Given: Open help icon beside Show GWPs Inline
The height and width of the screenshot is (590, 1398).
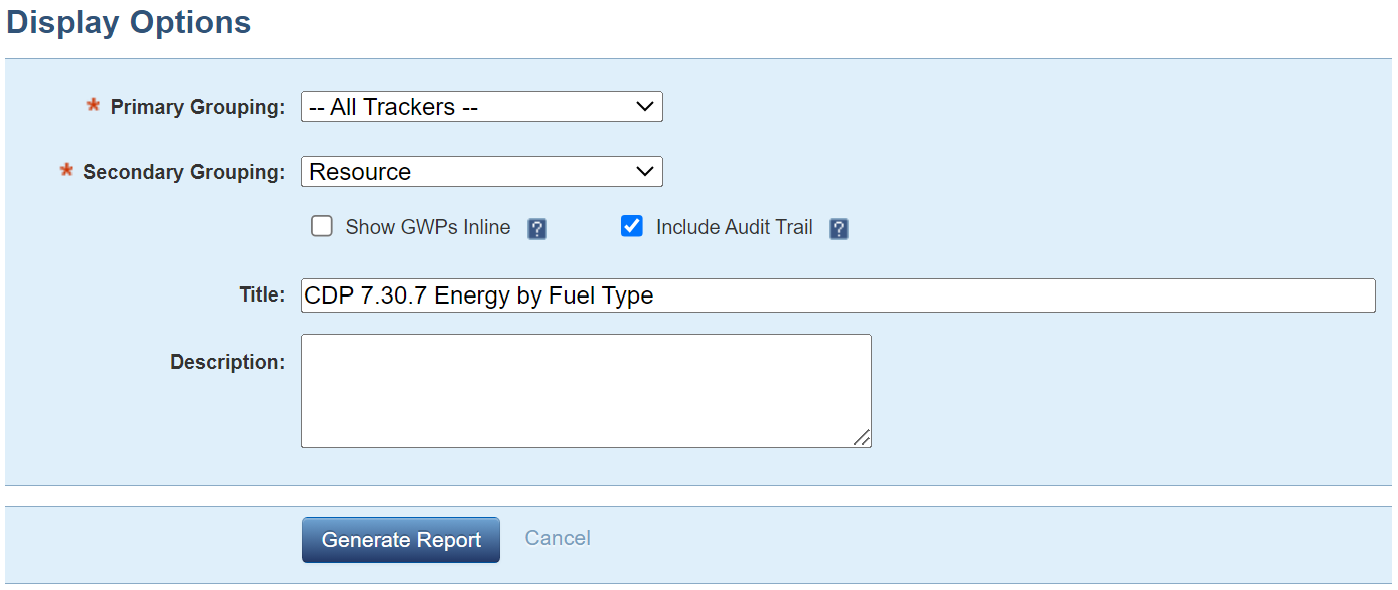Looking at the screenshot, I should pyautogui.click(x=537, y=229).
